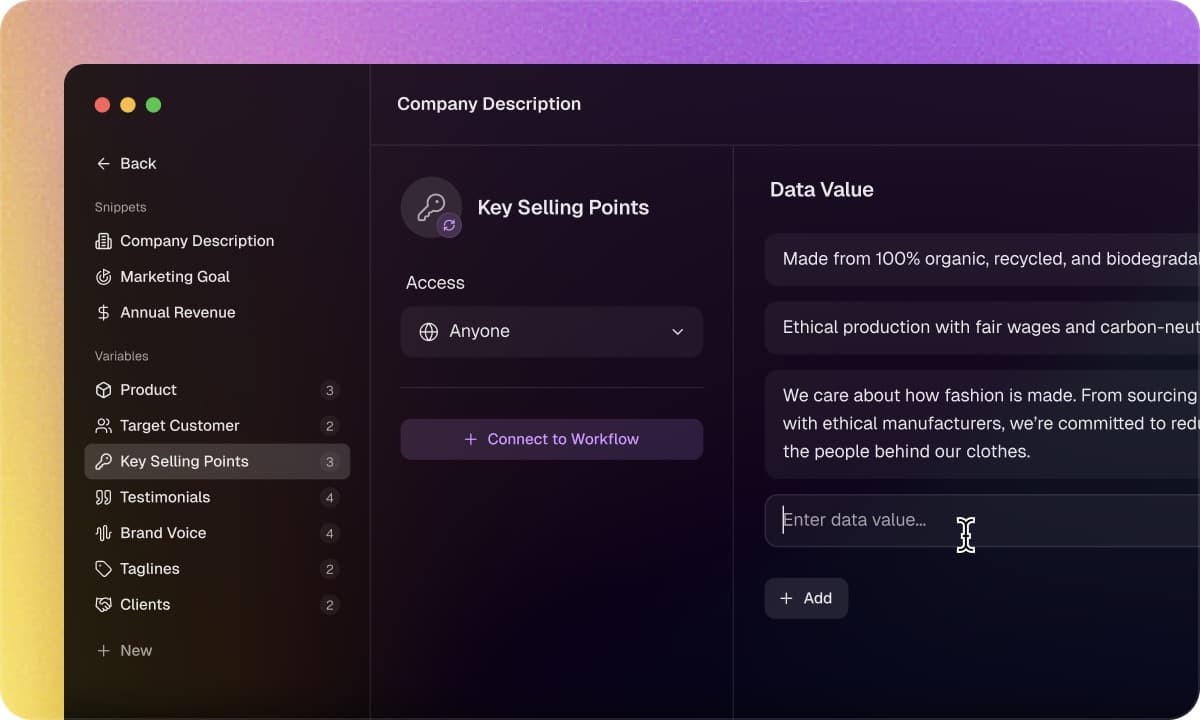Expand the access level chevron
The image size is (1200, 720).
678,332
